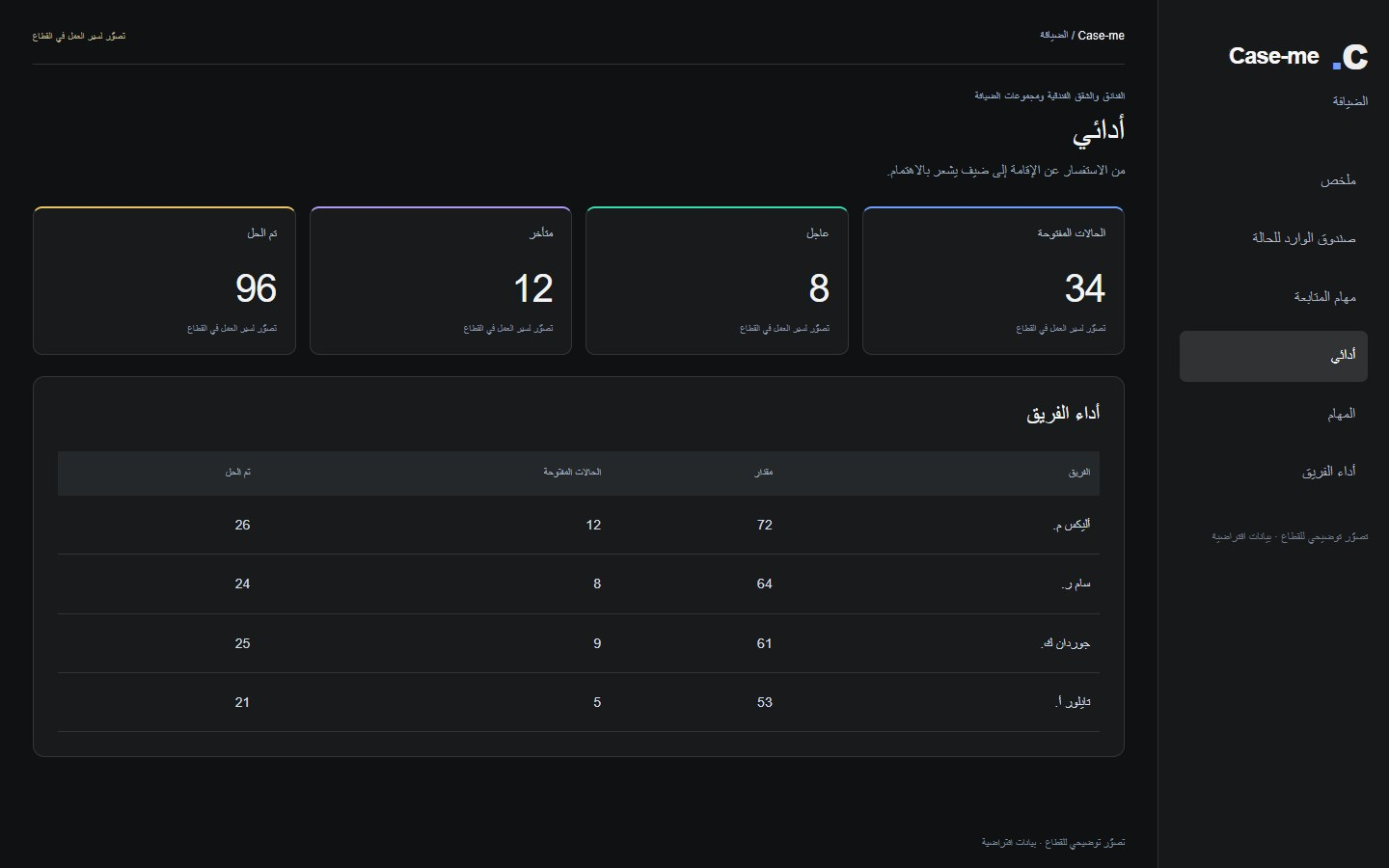Open the متأخر summary card

pos(441,281)
